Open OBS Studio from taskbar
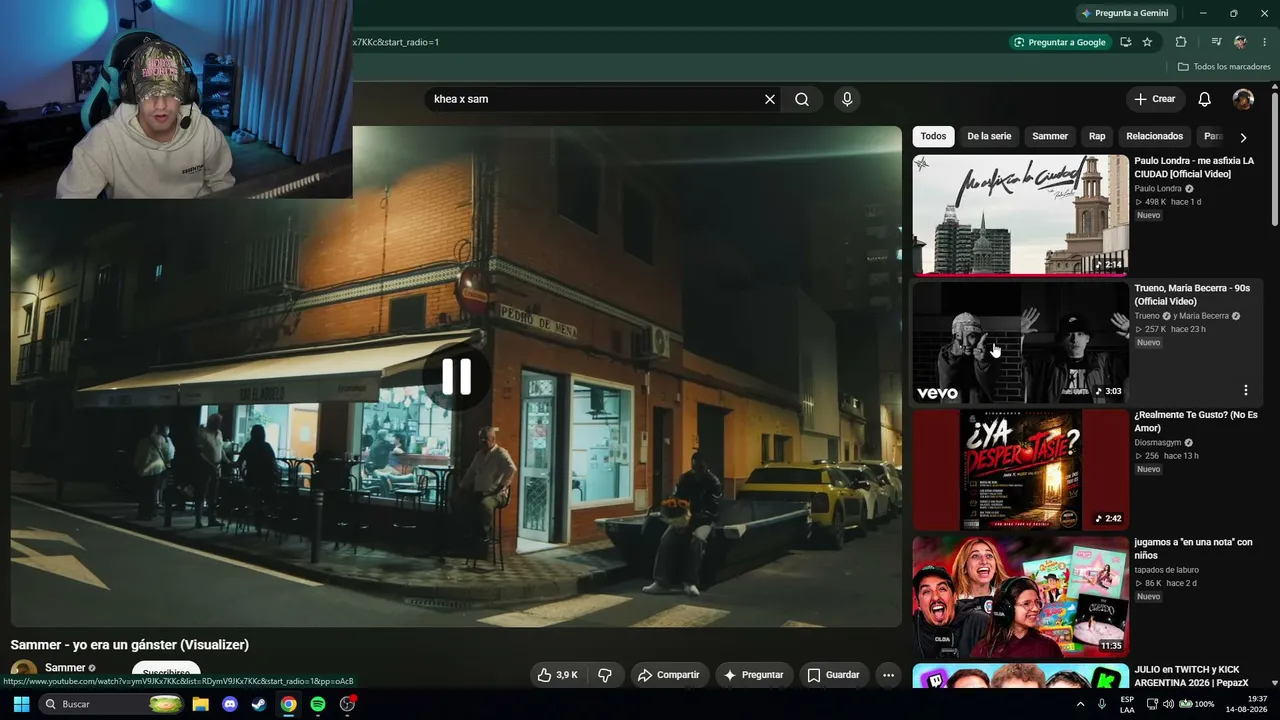Image resolution: width=1280 pixels, height=720 pixels. coord(348,704)
